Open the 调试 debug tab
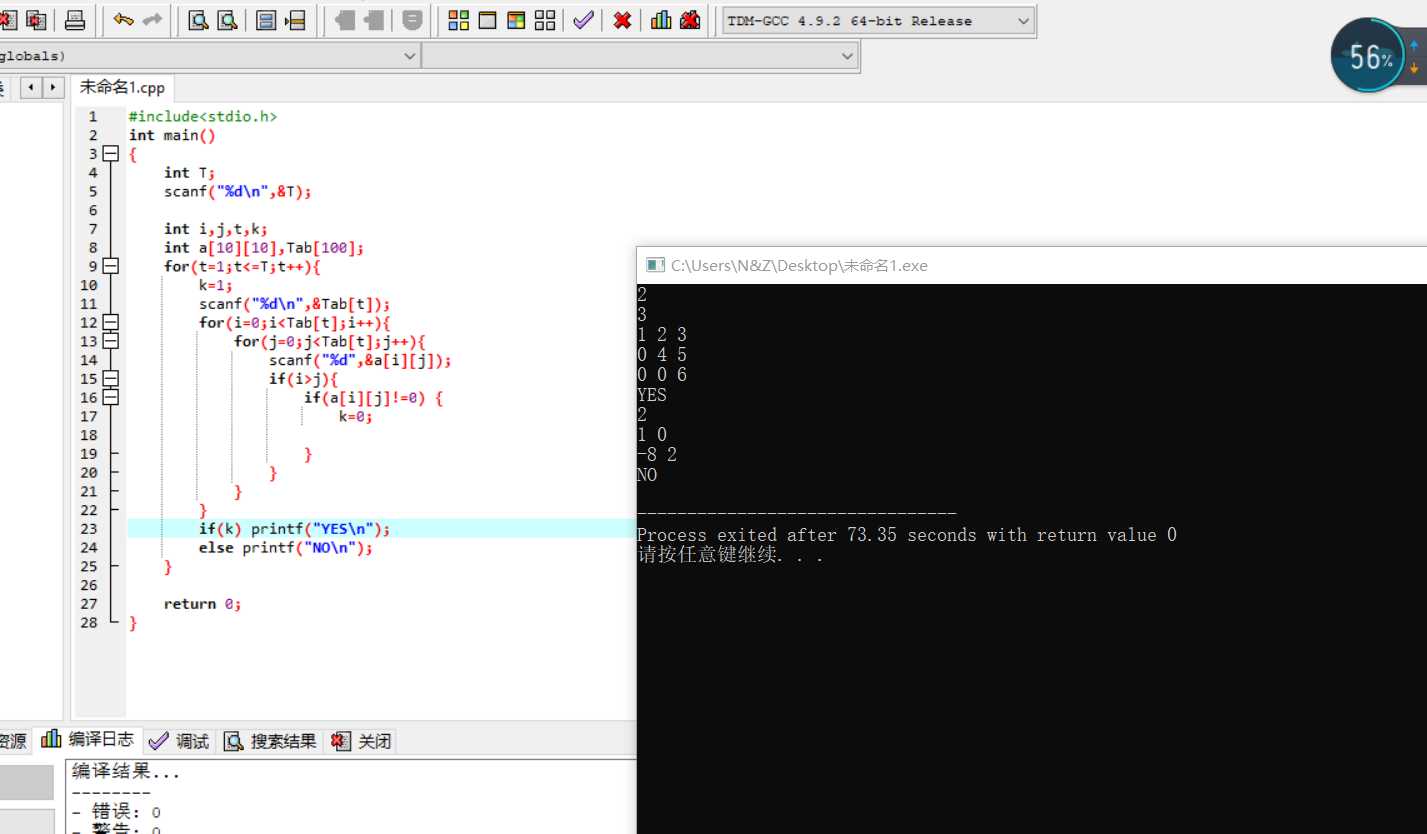The width and height of the screenshot is (1427, 834). point(179,741)
